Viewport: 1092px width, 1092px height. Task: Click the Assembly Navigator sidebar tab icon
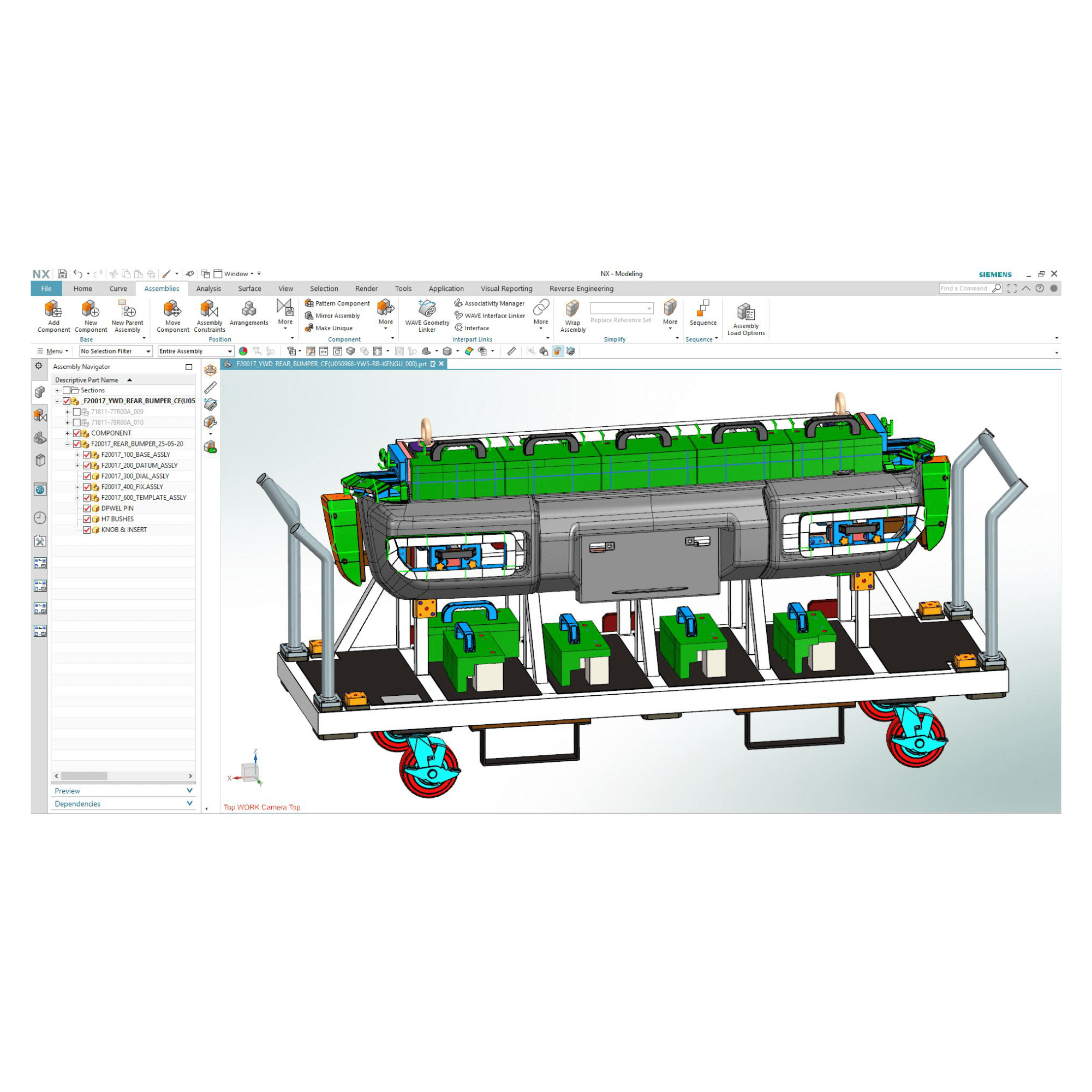click(40, 392)
